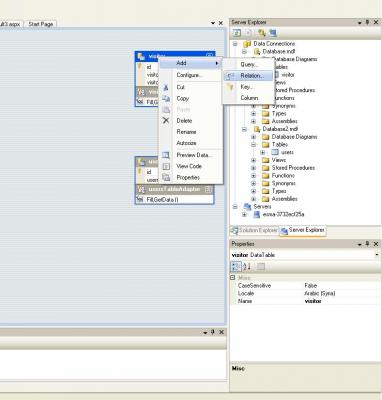This screenshot has width=382, height=400.
Task: Click the Refresh icon in Server Explorer toolbar
Action: click(237, 33)
